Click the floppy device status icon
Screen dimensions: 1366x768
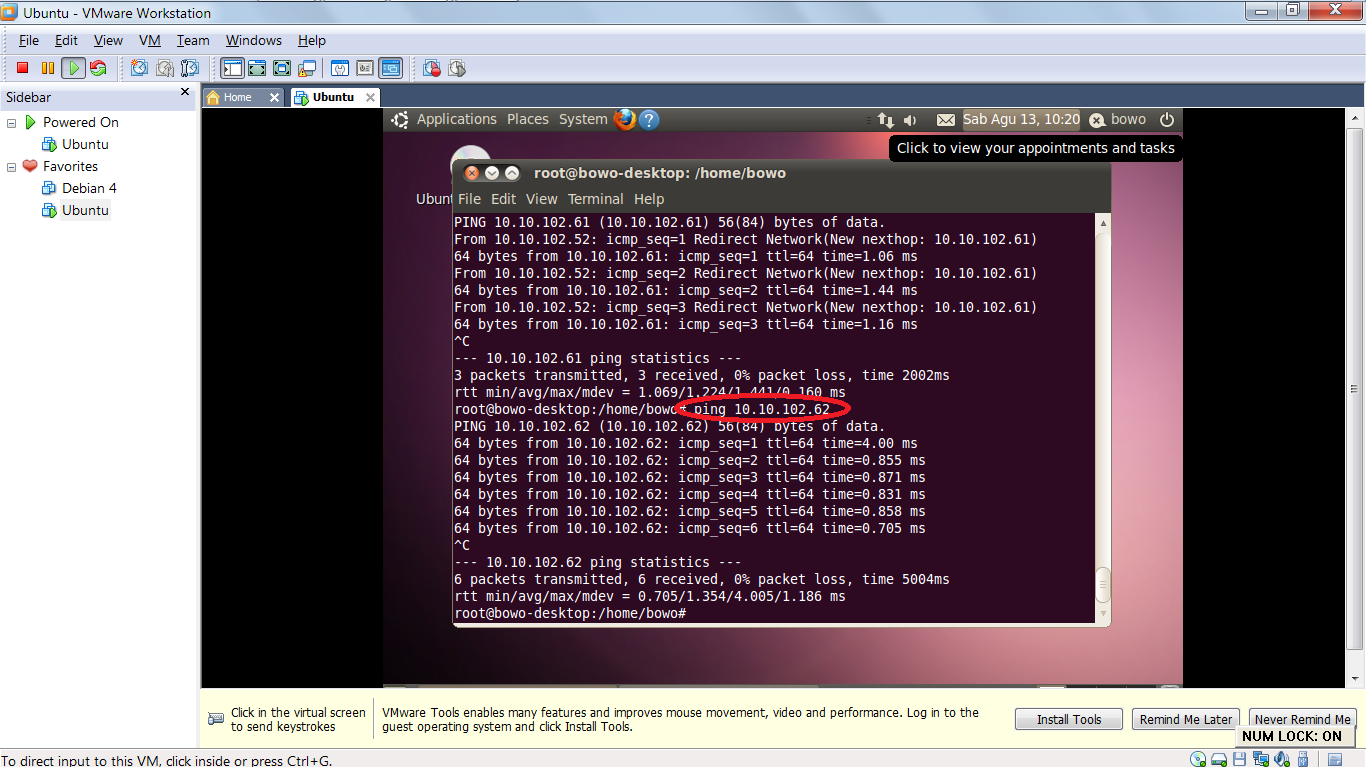point(1239,759)
